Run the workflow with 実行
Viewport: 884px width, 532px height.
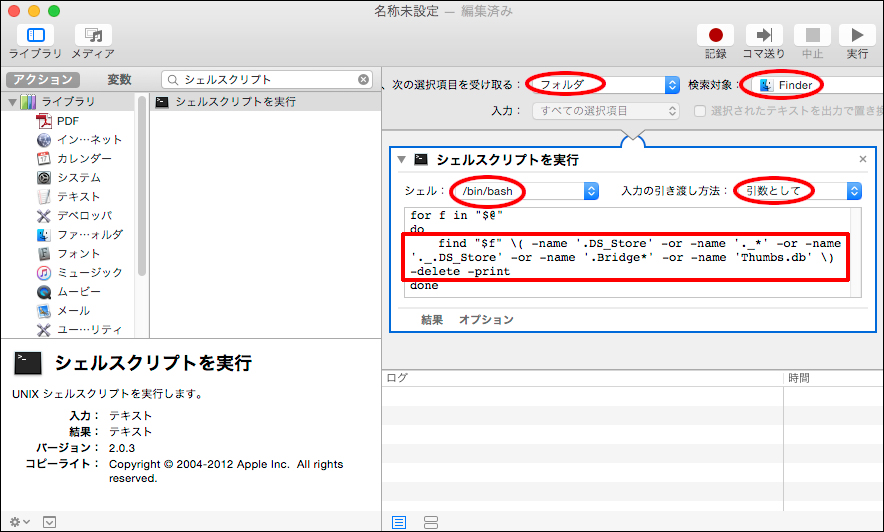pos(857,35)
